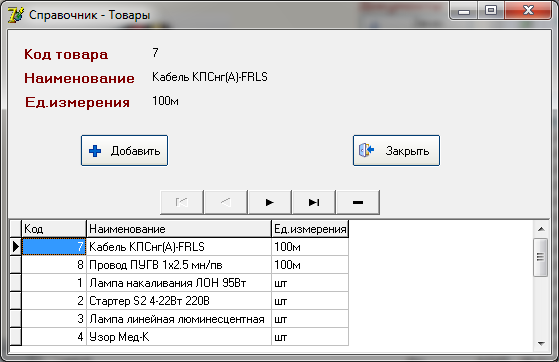Select code cell with value 8
The width and height of the screenshot is (559, 362).
click(x=54, y=265)
